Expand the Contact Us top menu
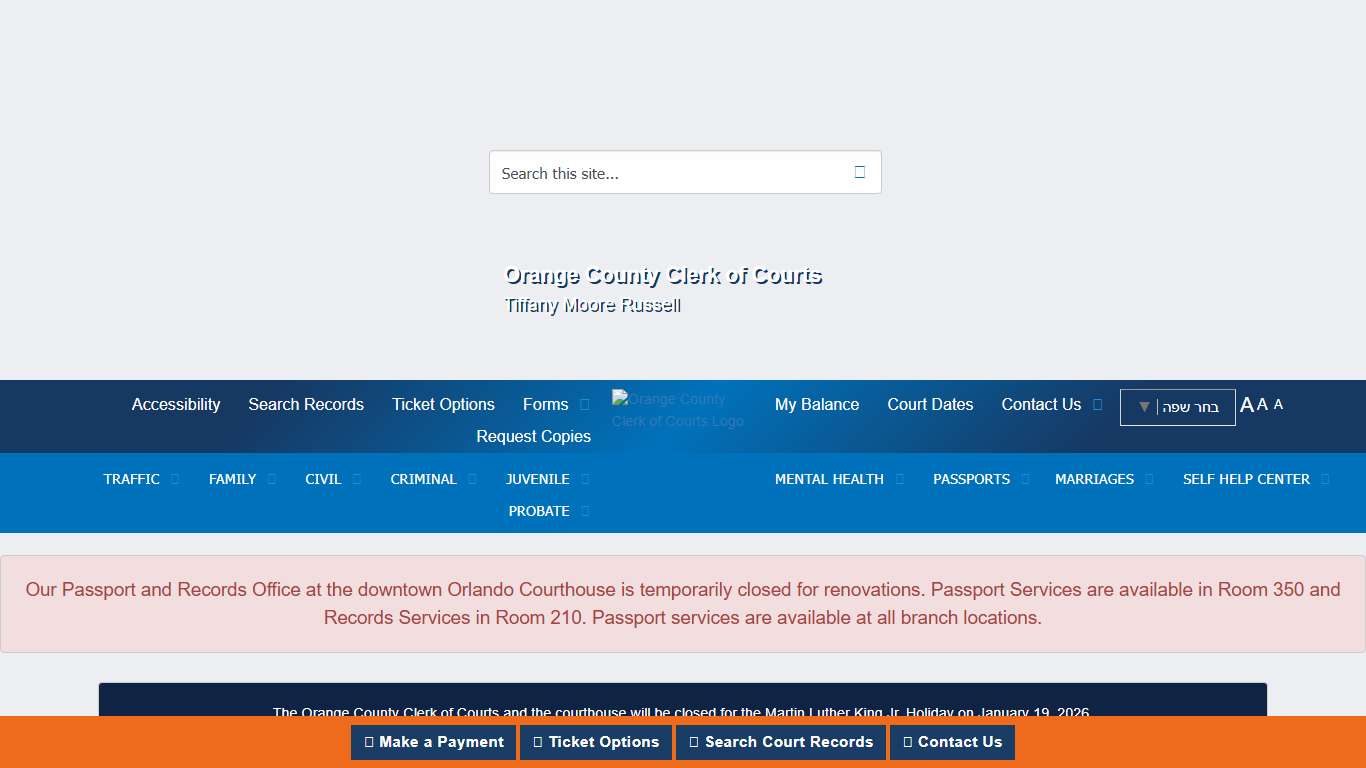 (1097, 405)
